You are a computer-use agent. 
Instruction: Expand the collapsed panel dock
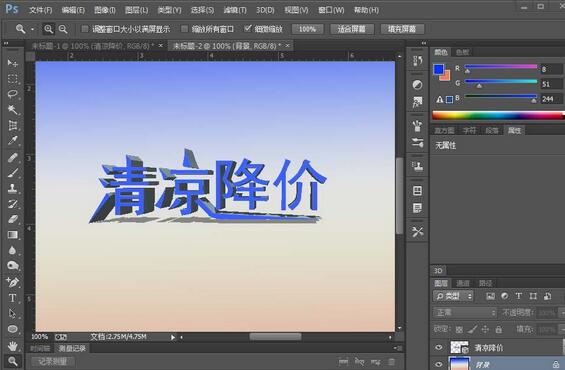pos(424,43)
